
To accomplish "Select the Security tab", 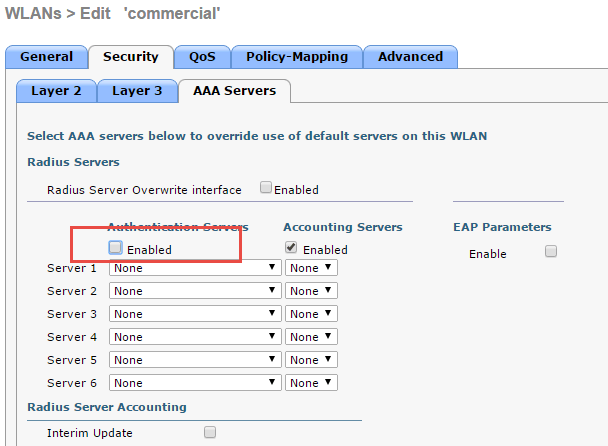I will tap(131, 57).
